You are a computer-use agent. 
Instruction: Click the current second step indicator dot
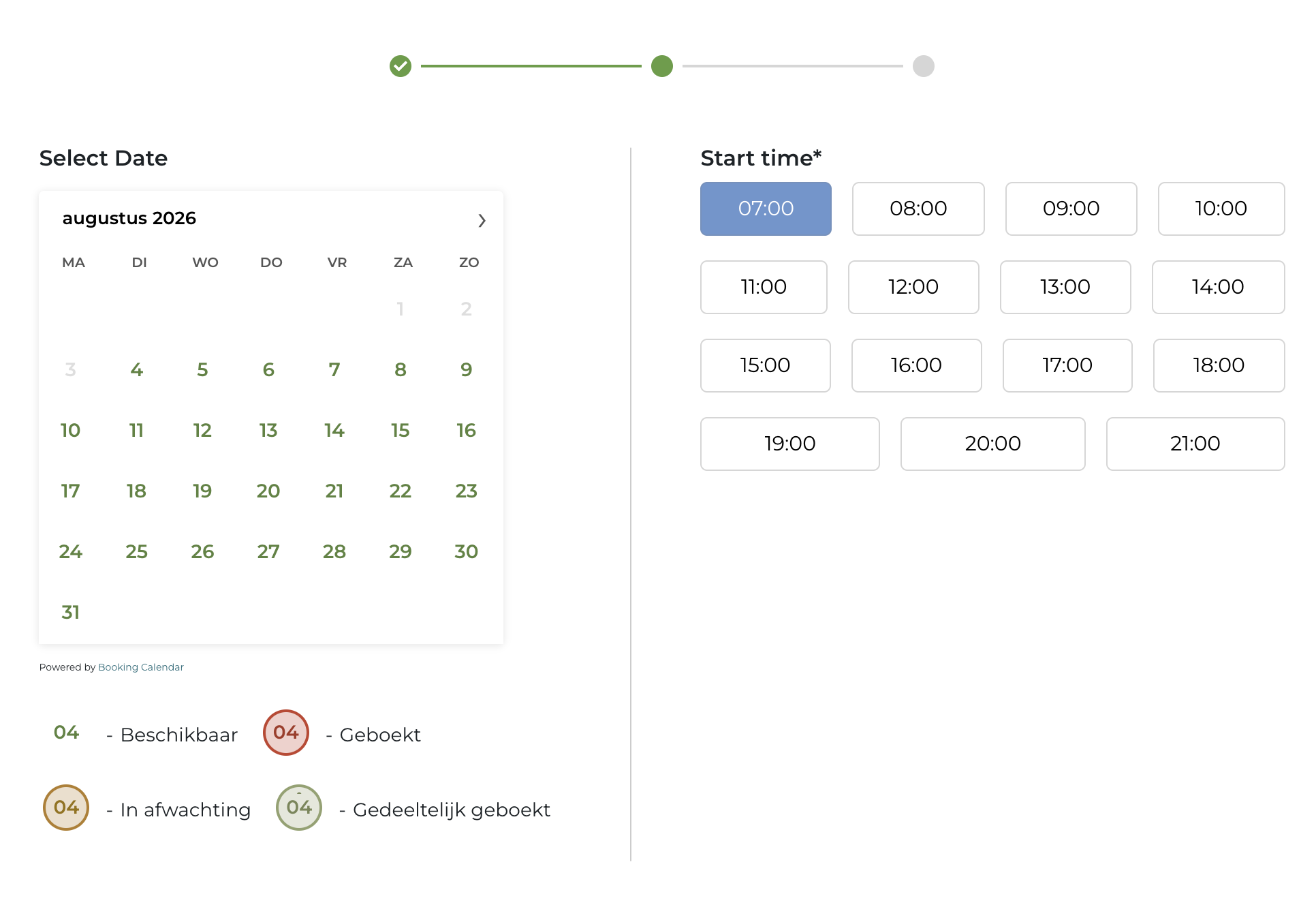click(x=662, y=66)
